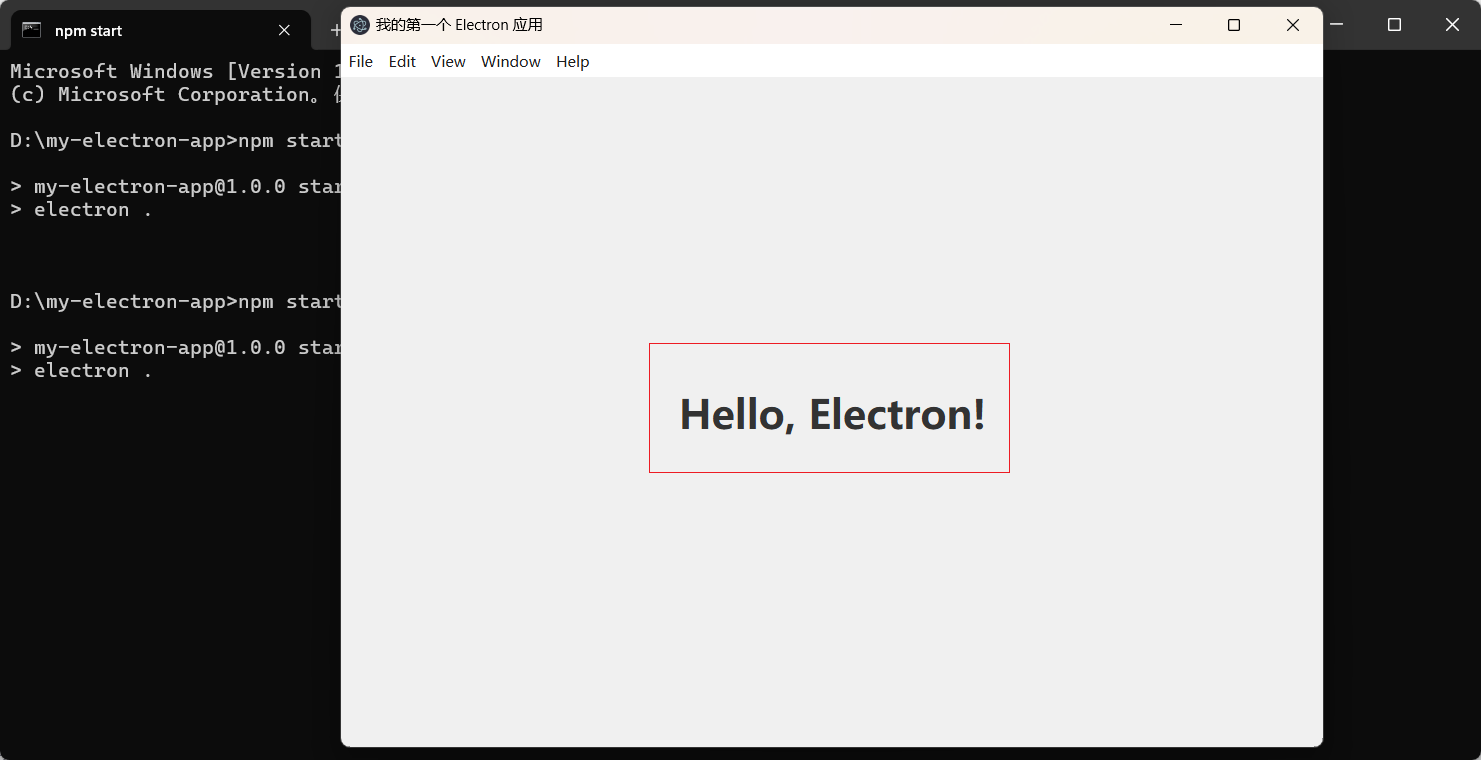
Task: Click the "我的第一个 Electron 应用" window title
Action: click(459, 25)
